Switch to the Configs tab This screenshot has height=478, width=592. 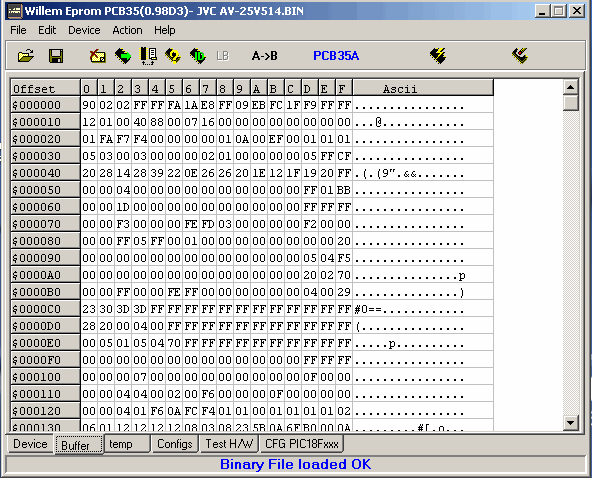pos(175,444)
